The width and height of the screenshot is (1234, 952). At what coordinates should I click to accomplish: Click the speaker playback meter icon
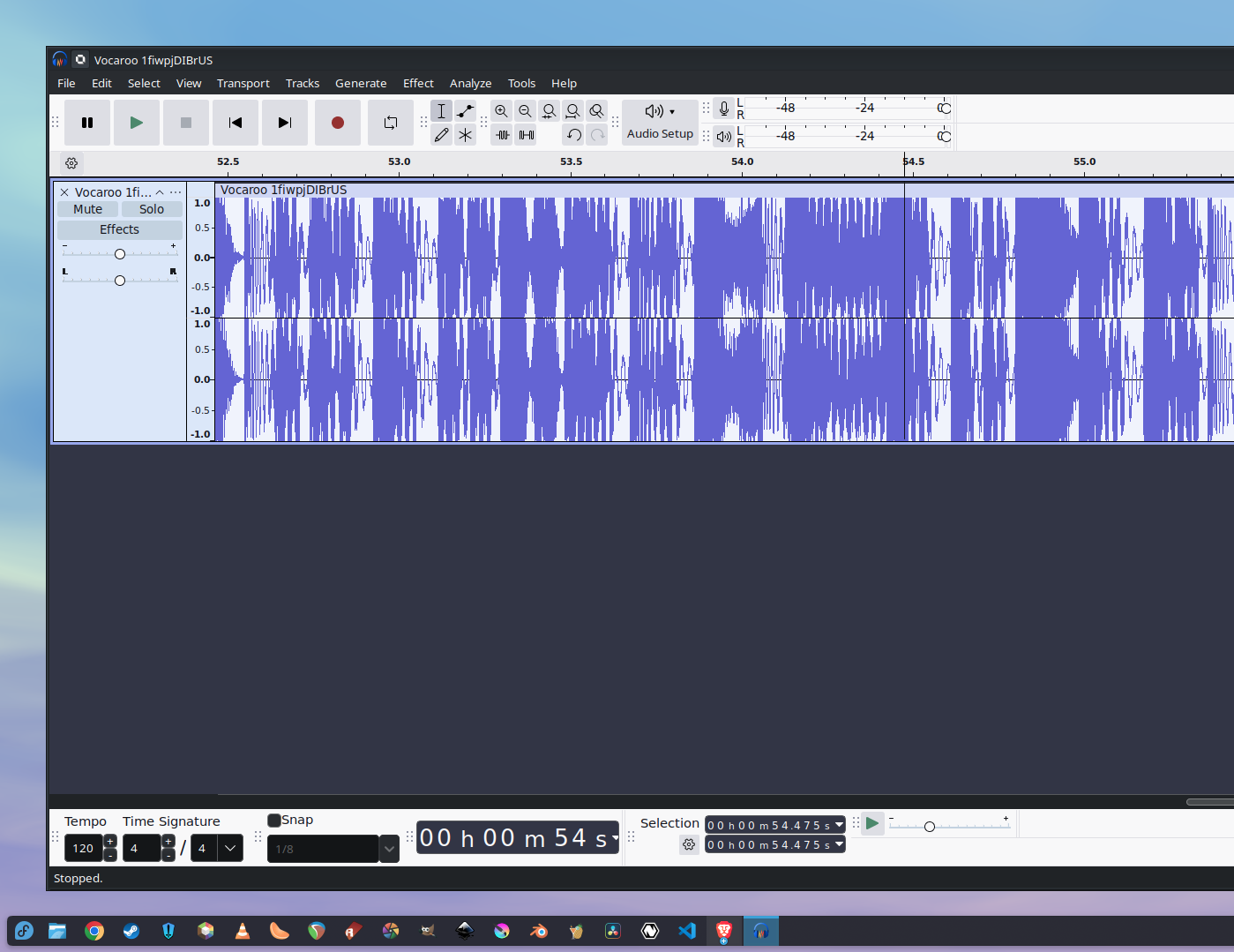pyautogui.click(x=724, y=136)
